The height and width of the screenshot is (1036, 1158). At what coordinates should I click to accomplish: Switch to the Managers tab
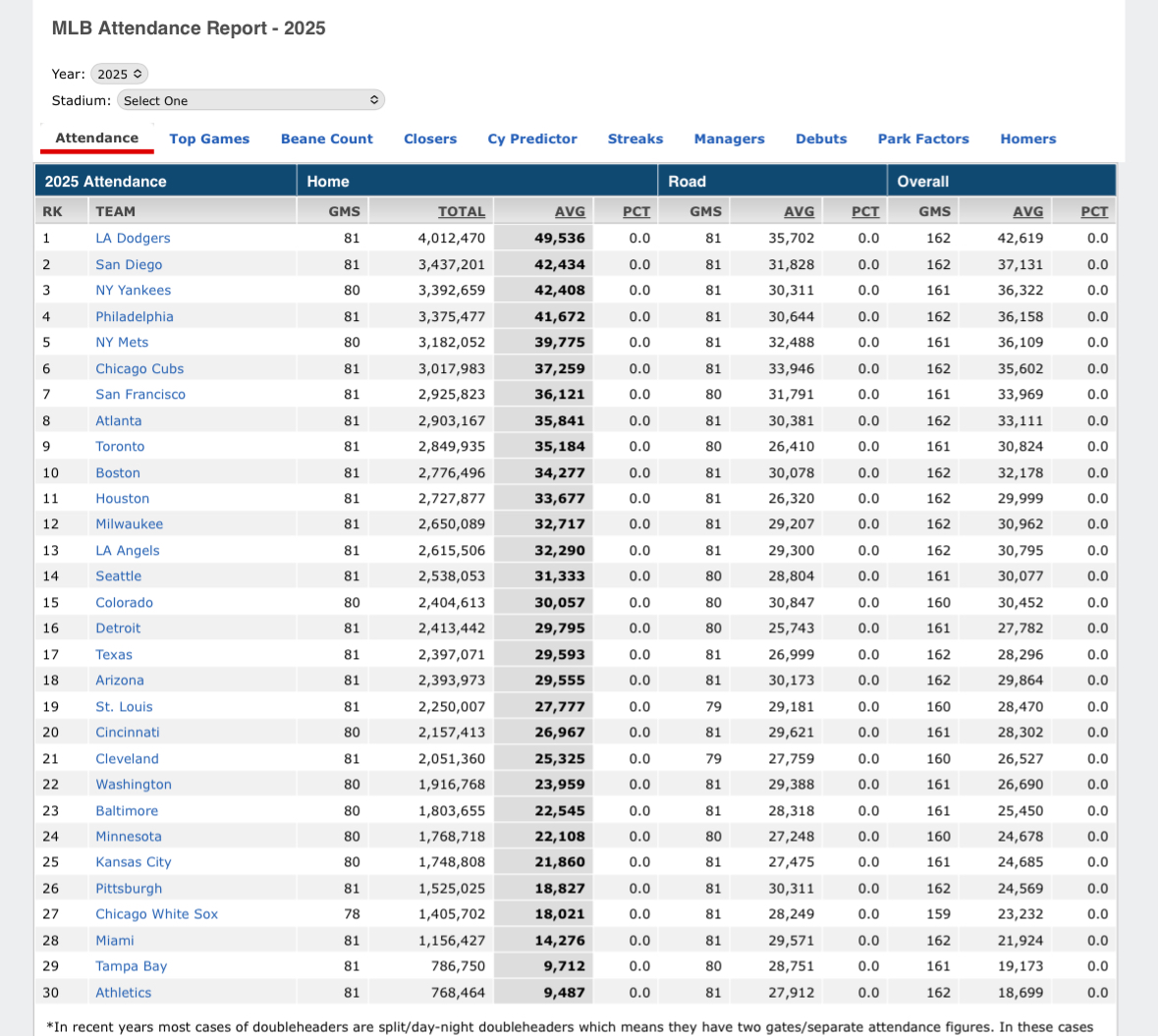(729, 138)
